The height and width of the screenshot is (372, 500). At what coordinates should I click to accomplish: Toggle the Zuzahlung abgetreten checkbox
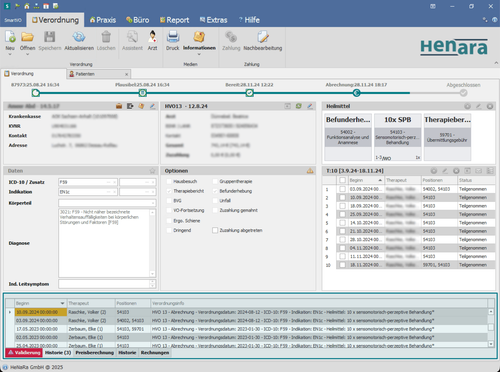215,230
